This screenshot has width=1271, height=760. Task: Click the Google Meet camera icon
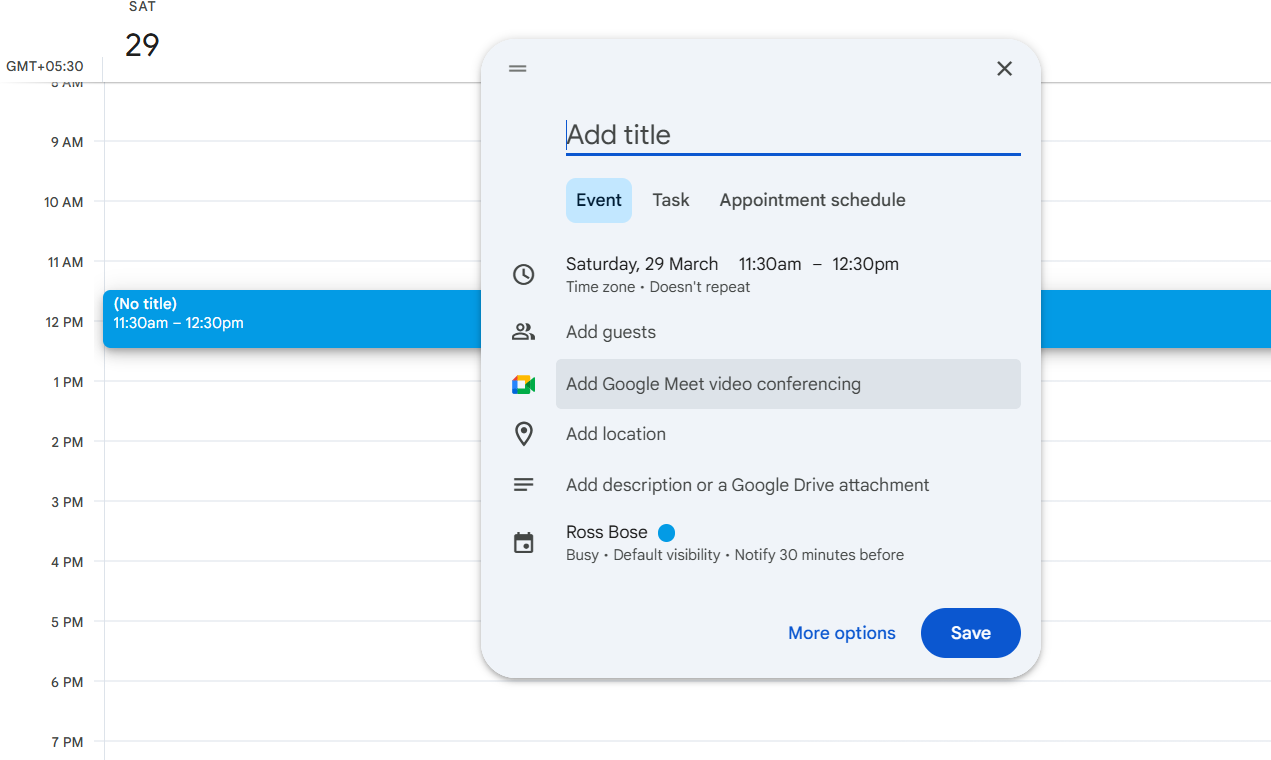pos(524,384)
